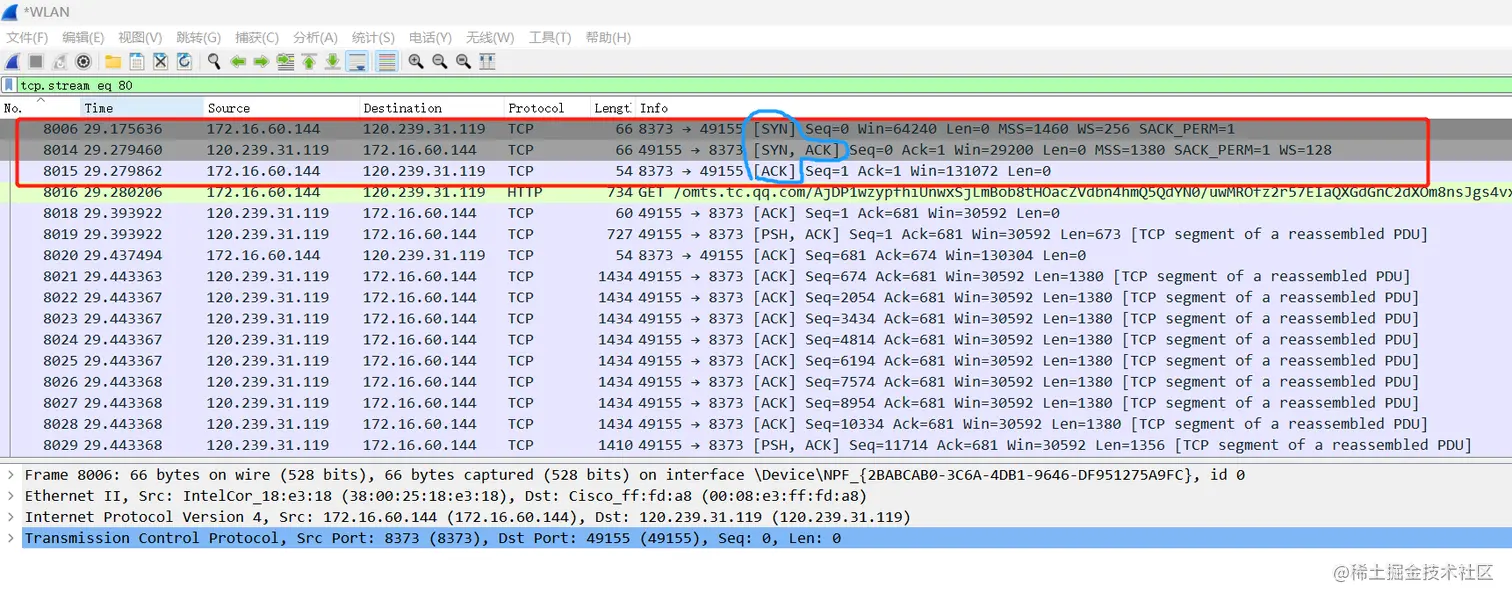Screen dimensions: 1512x601
Task: Sort by the Length column header
Action: point(612,108)
